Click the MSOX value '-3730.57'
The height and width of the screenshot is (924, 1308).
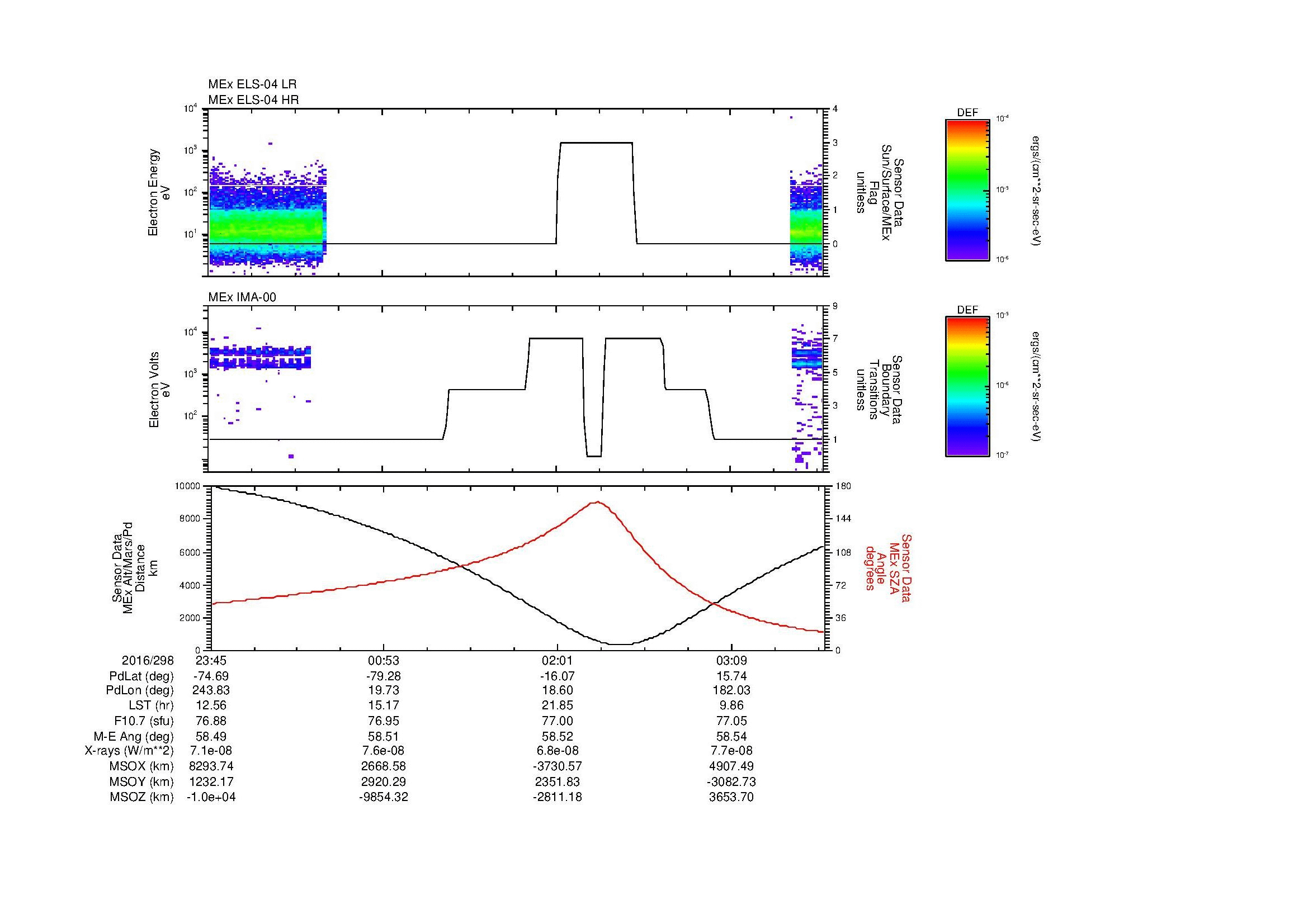(557, 766)
